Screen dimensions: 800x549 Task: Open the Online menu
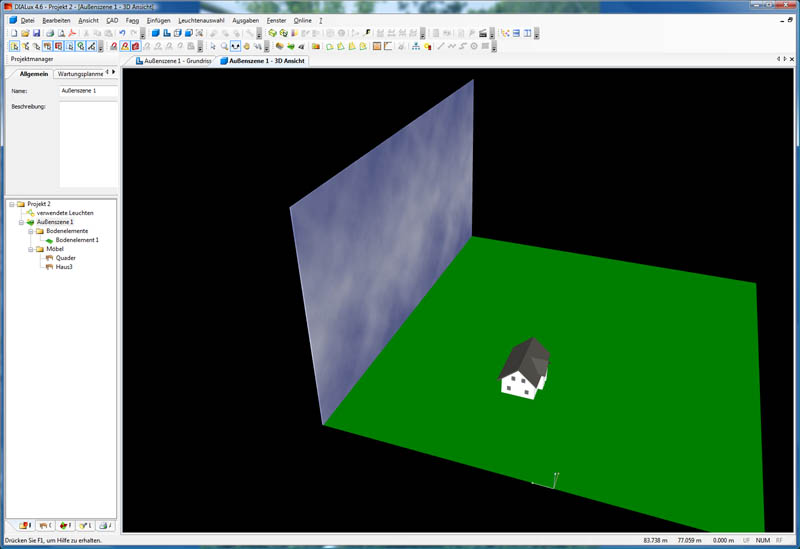click(303, 20)
